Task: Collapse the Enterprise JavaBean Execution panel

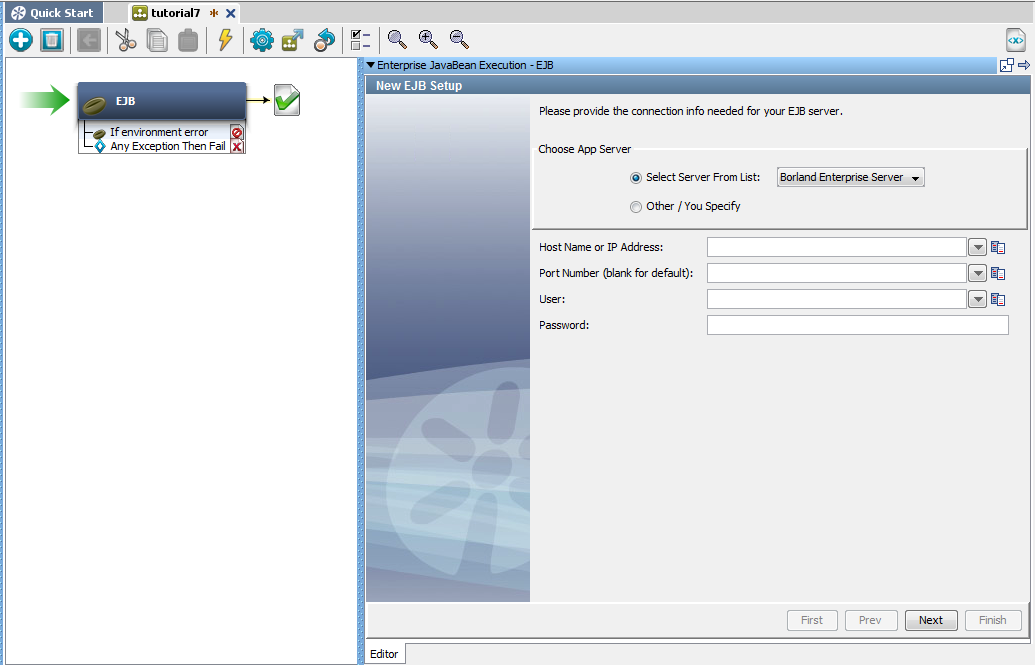Action: pyautogui.click(x=371, y=64)
